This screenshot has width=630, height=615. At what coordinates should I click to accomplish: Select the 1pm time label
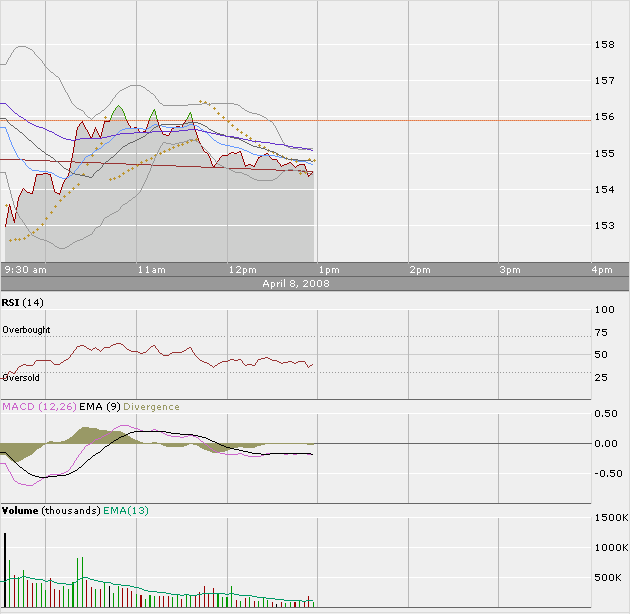click(329, 270)
